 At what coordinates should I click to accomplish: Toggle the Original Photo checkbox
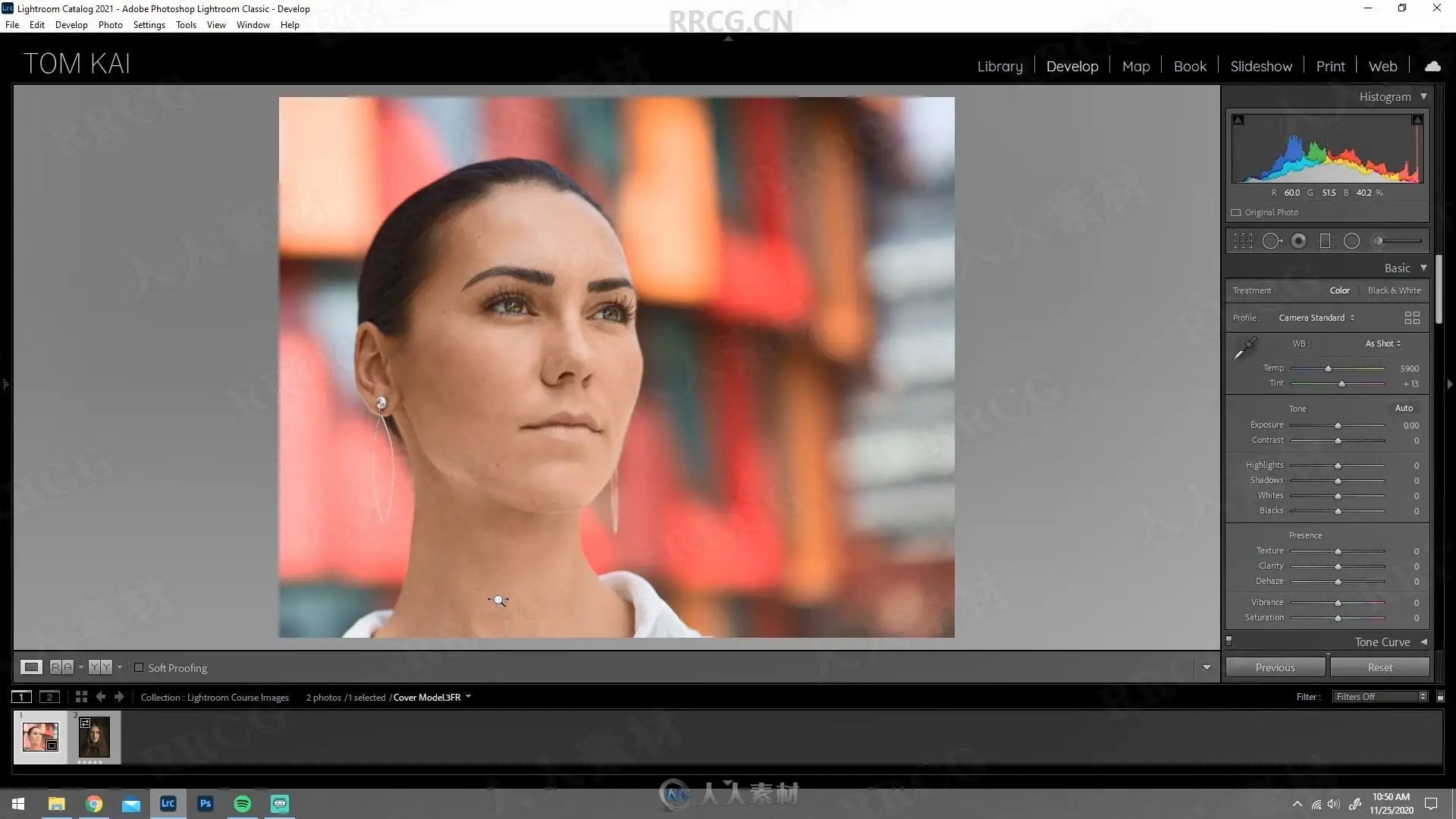click(x=1236, y=213)
